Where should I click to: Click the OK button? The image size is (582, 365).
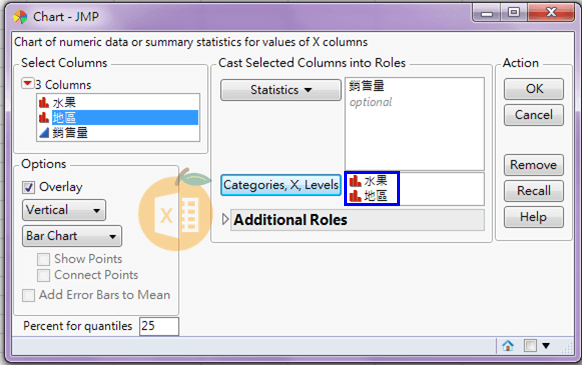click(534, 89)
